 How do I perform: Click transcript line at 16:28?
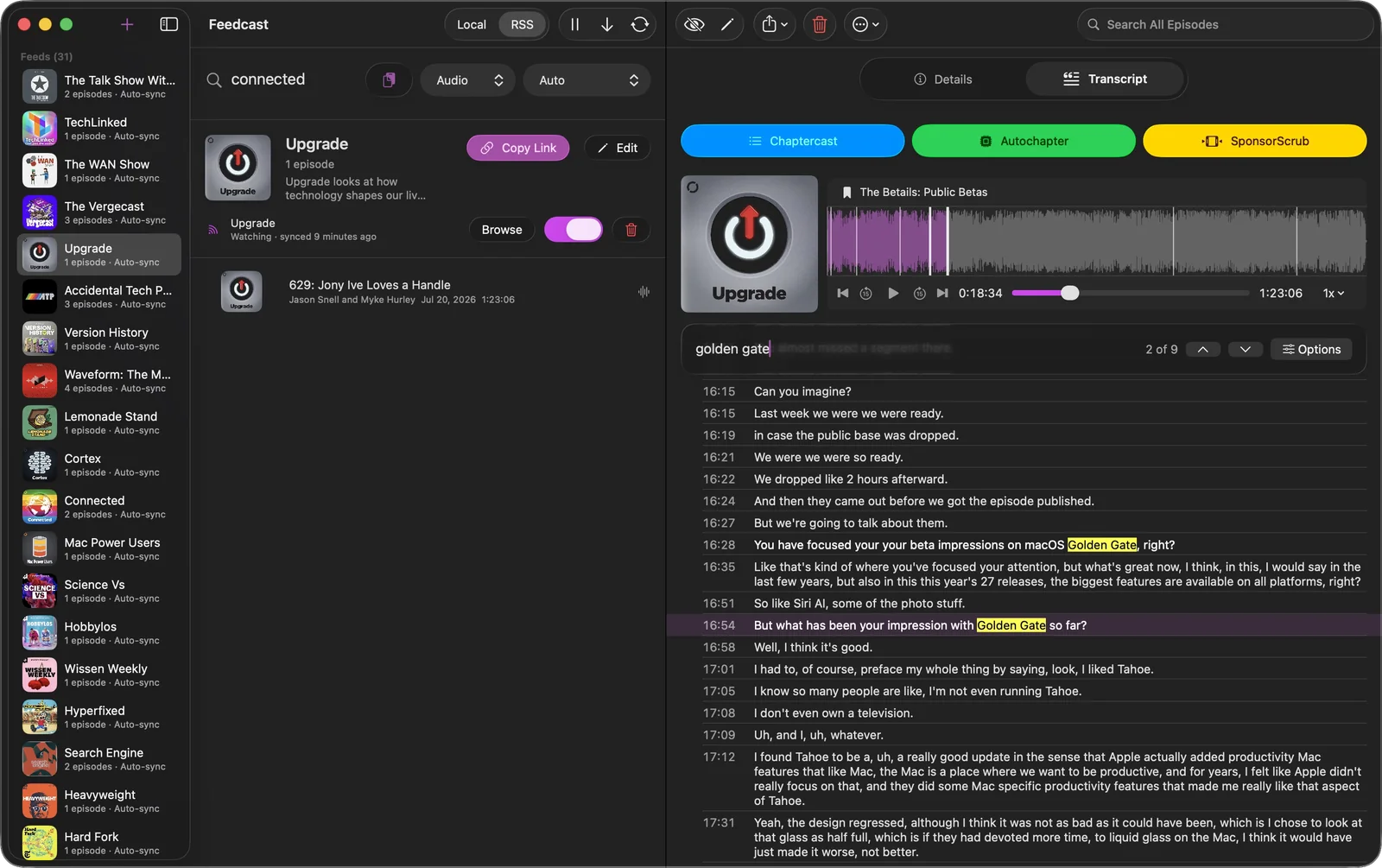click(1024, 545)
